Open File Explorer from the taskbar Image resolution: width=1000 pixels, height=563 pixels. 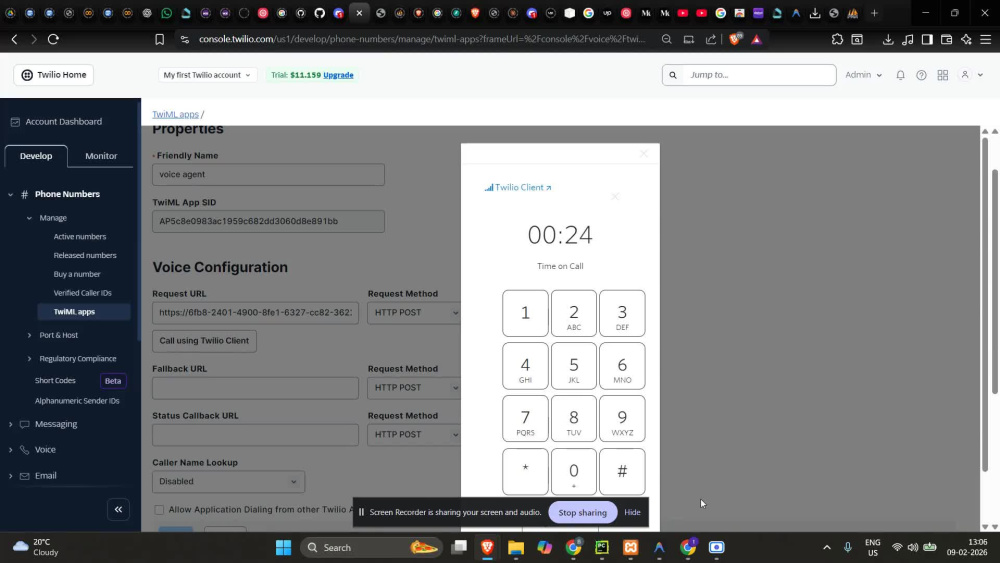tap(516, 548)
